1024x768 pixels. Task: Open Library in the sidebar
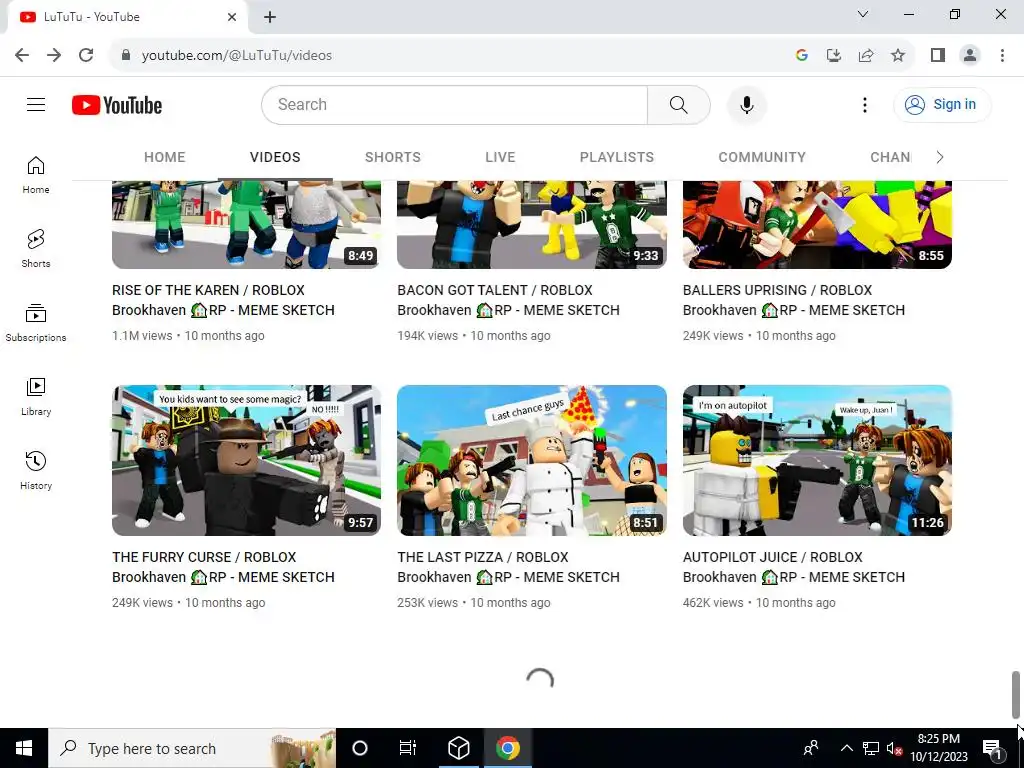click(x=36, y=396)
